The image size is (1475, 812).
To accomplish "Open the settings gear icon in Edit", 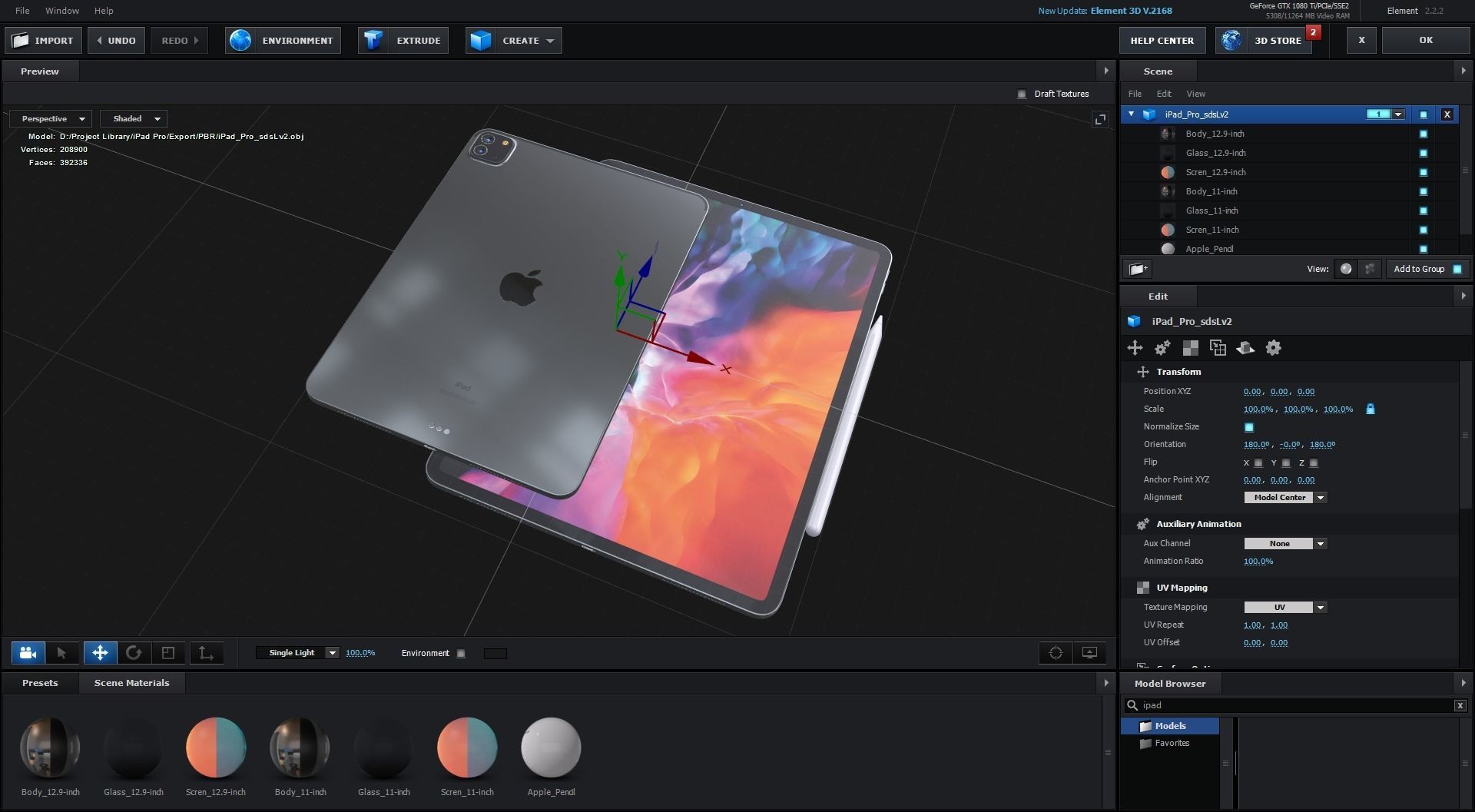I will tap(1273, 348).
